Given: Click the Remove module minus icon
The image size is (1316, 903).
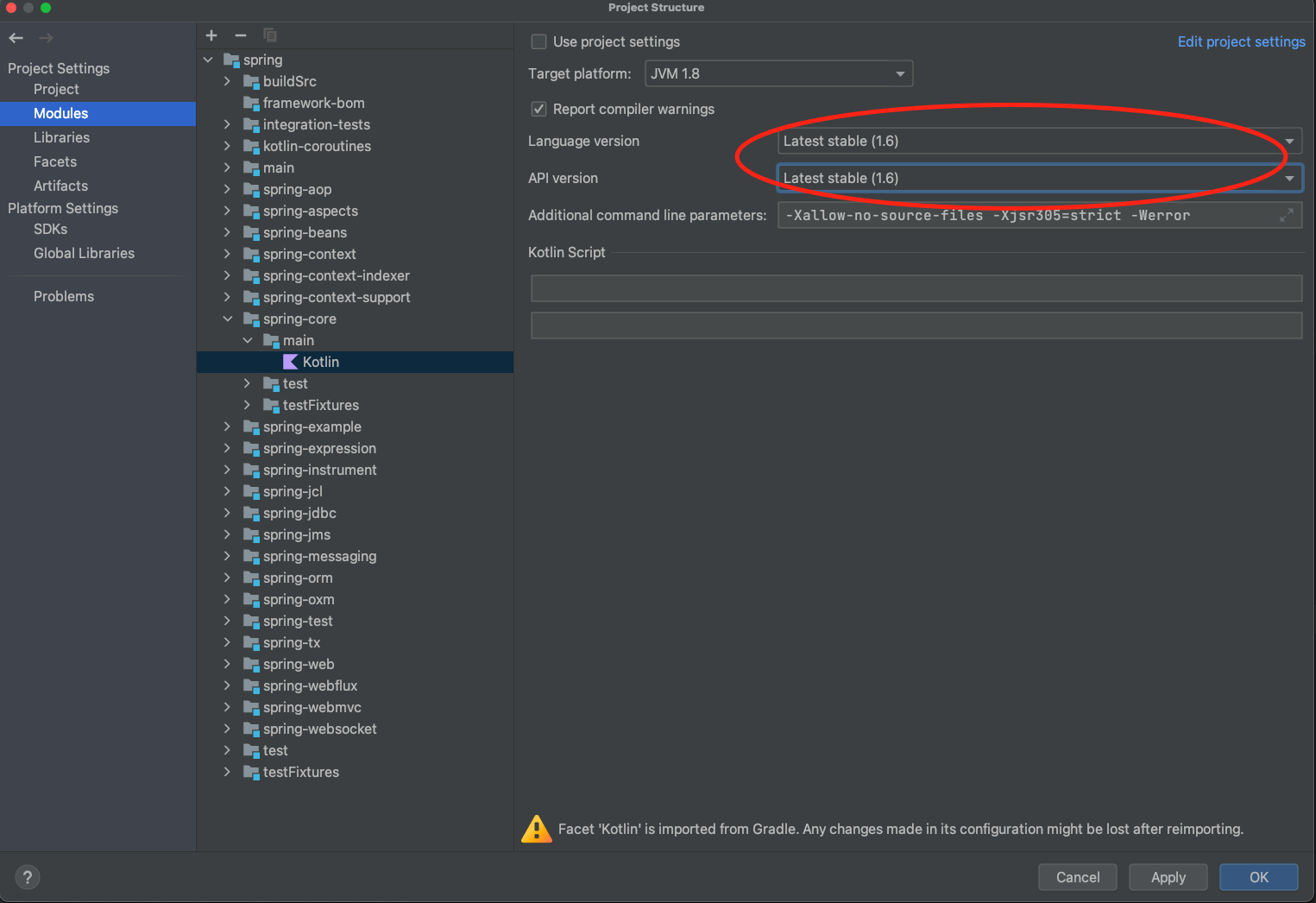Looking at the screenshot, I should click(x=241, y=35).
